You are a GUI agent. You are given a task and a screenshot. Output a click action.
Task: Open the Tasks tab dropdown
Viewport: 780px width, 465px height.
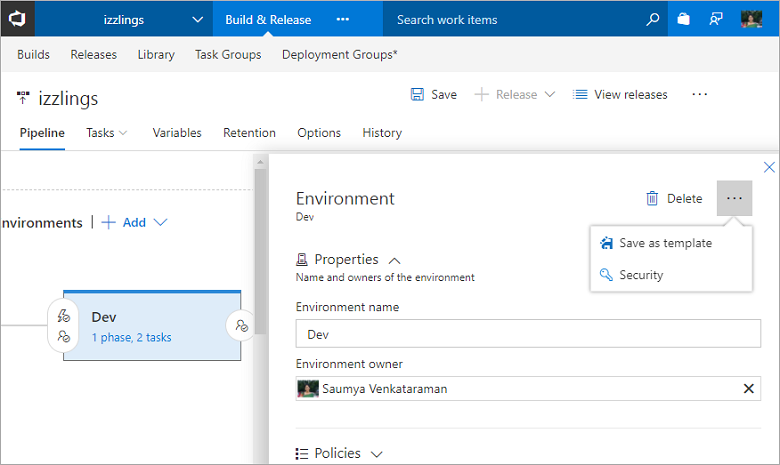pos(107,132)
